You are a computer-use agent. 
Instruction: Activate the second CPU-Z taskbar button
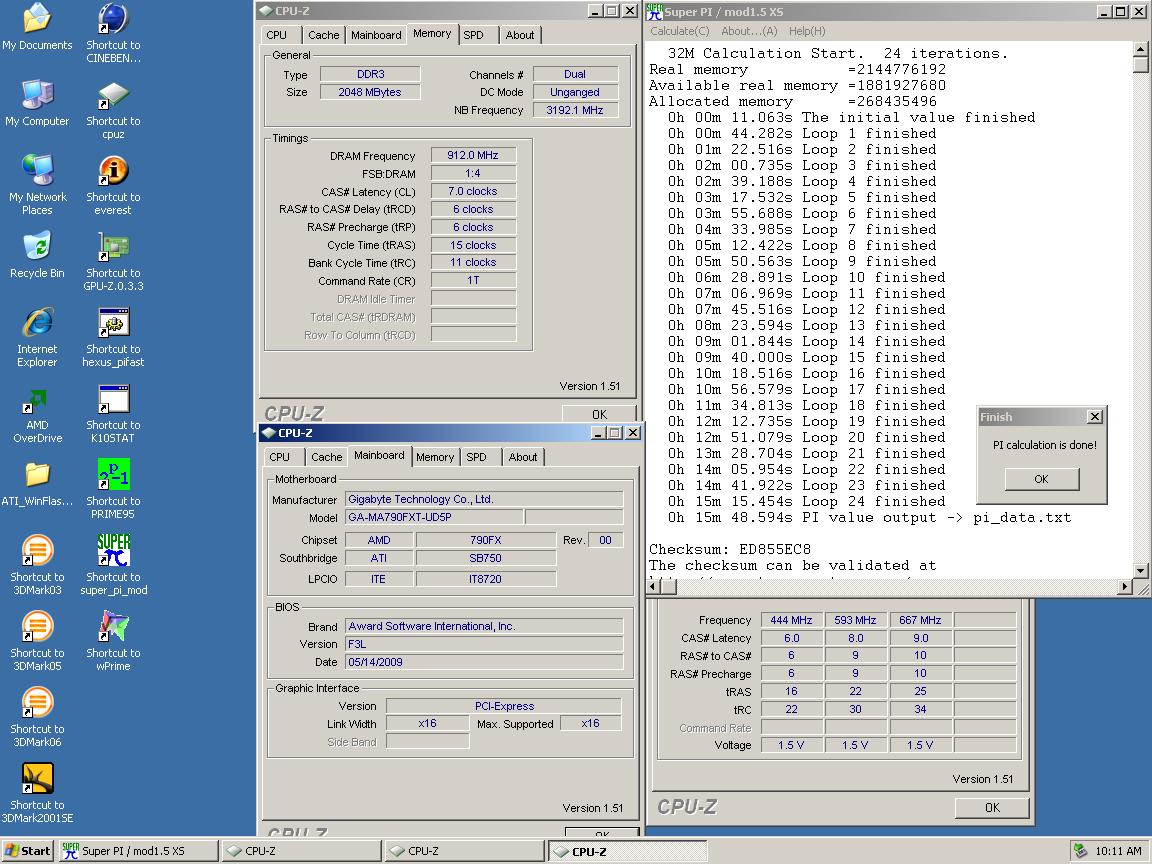pos(464,851)
